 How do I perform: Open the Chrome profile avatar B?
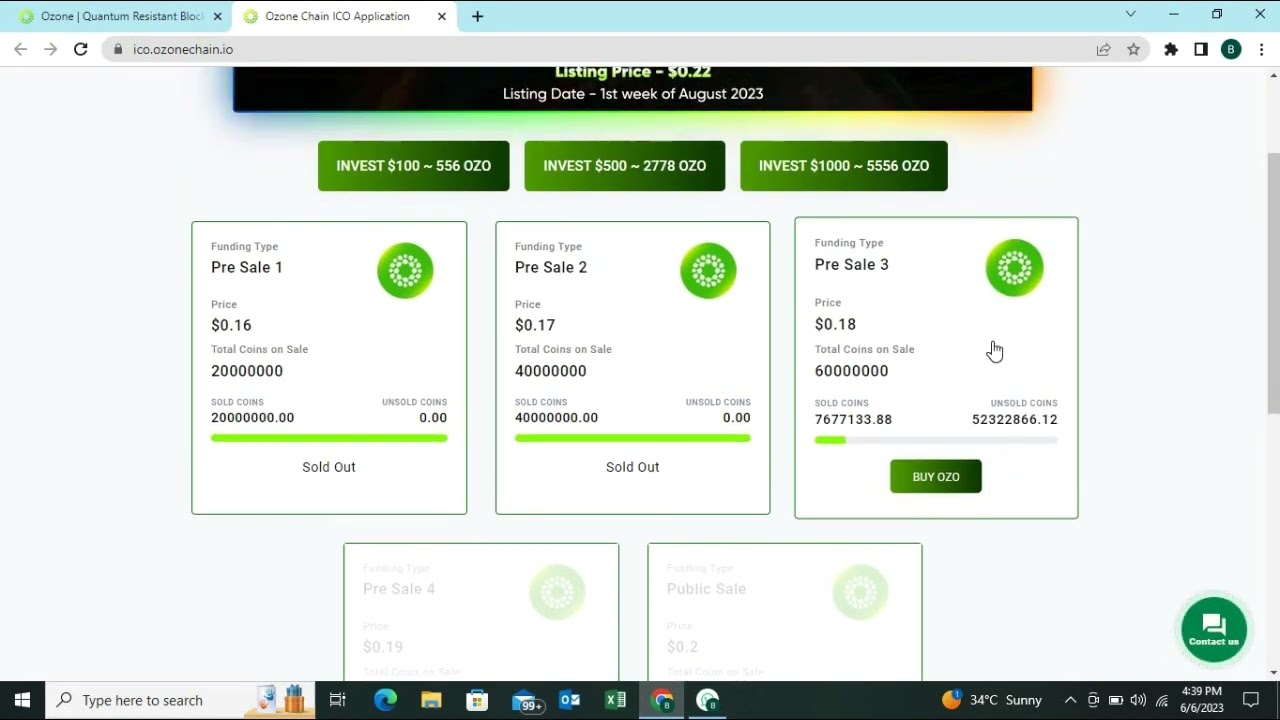point(1231,49)
